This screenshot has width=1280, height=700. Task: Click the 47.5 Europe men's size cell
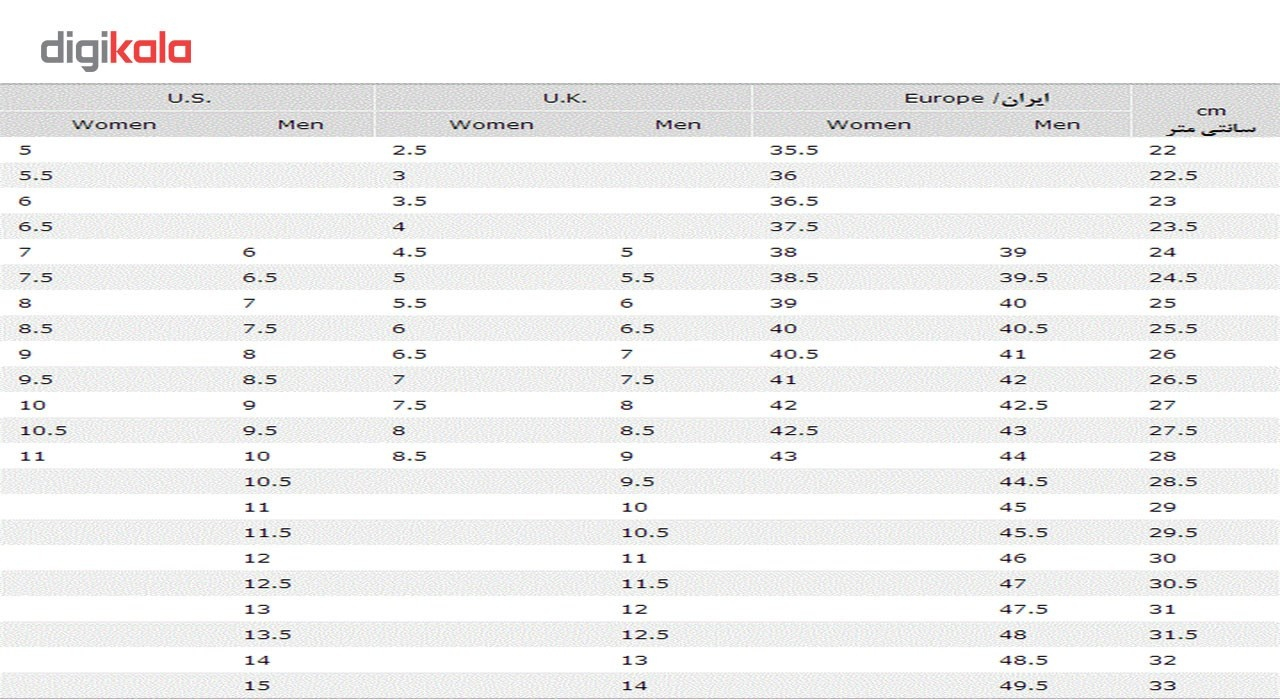click(1023, 609)
